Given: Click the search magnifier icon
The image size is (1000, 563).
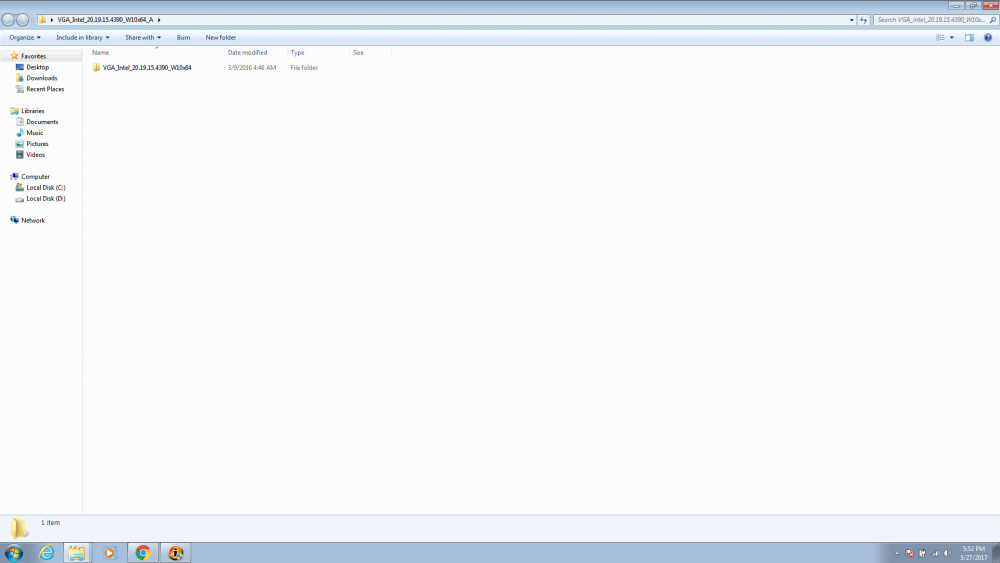Looking at the screenshot, I should (x=992, y=20).
